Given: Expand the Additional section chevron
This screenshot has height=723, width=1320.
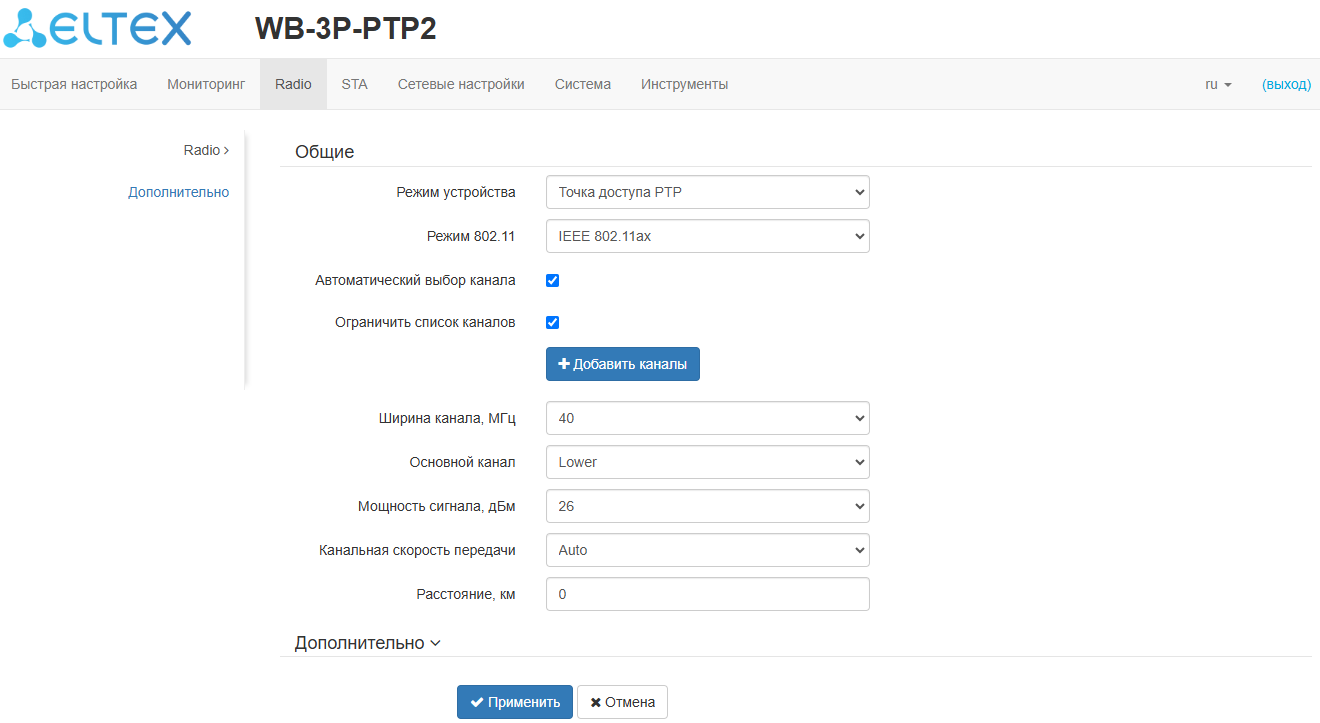Looking at the screenshot, I should pyautogui.click(x=435, y=644).
